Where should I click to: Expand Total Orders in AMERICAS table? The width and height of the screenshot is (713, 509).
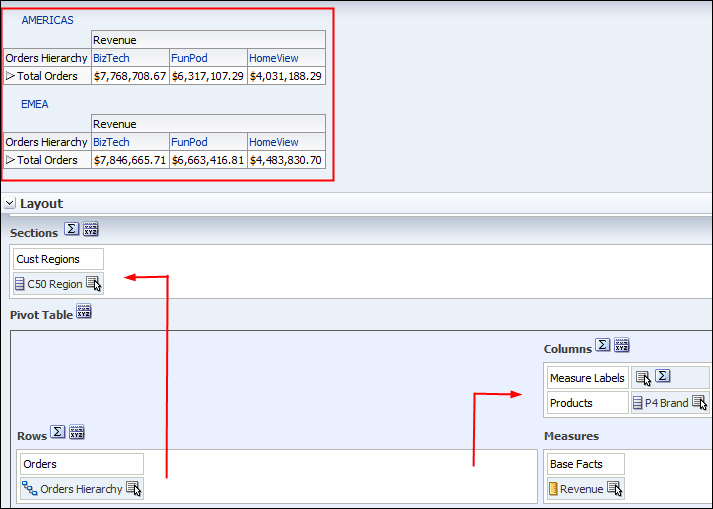click(x=10, y=76)
